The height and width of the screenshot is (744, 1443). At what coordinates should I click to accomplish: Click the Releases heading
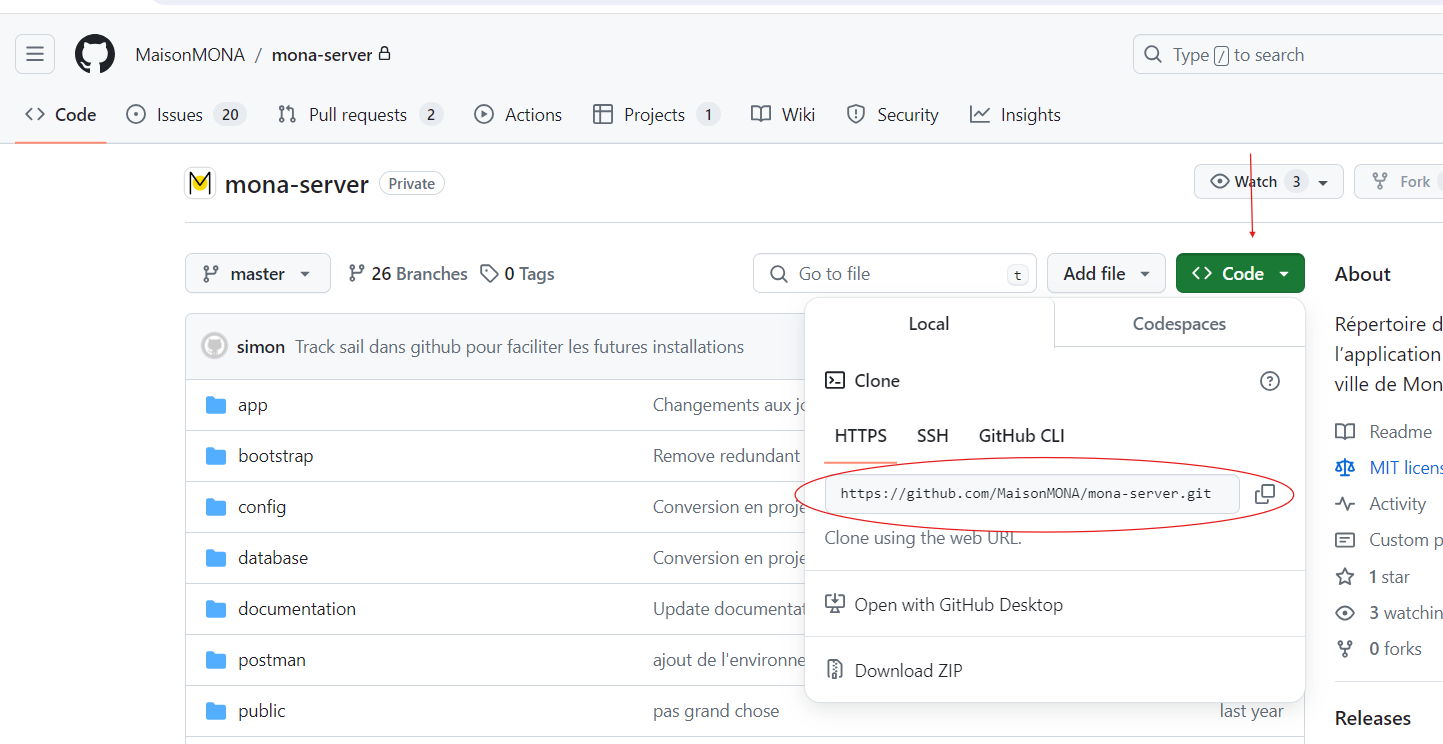click(1373, 718)
